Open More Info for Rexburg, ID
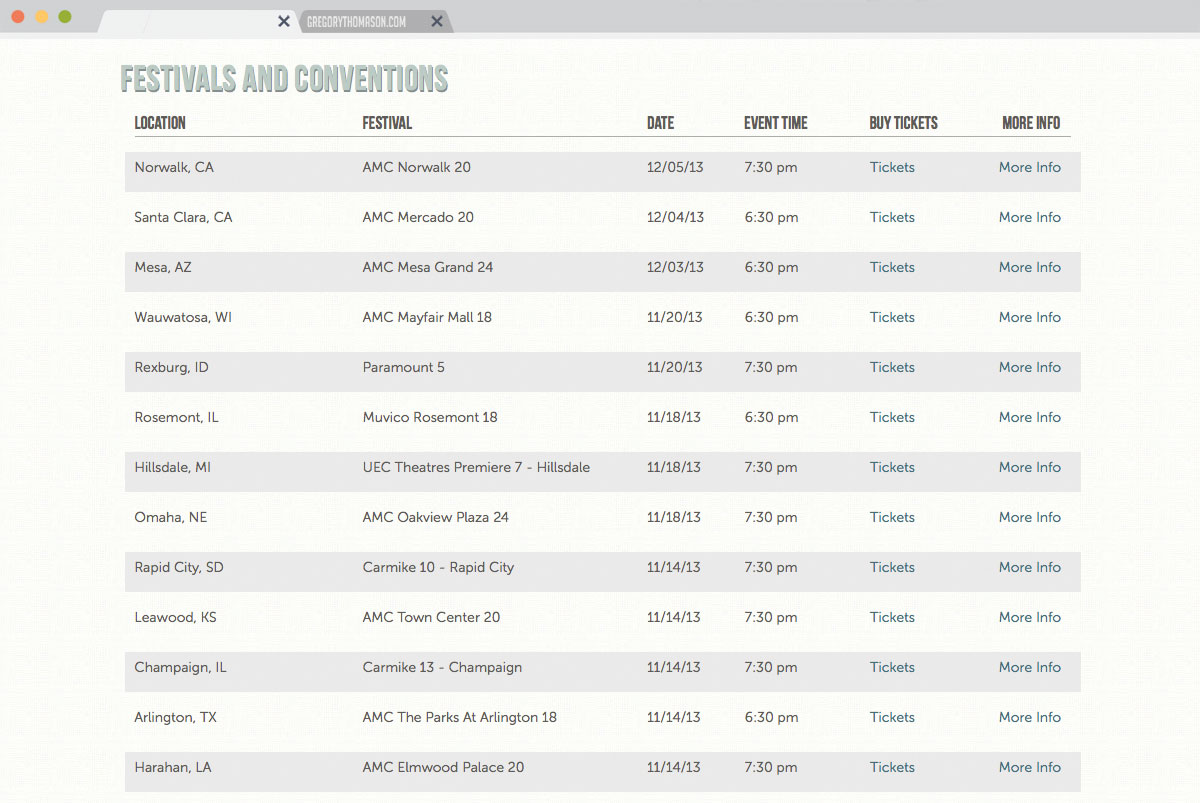The height and width of the screenshot is (803, 1200). click(1030, 367)
